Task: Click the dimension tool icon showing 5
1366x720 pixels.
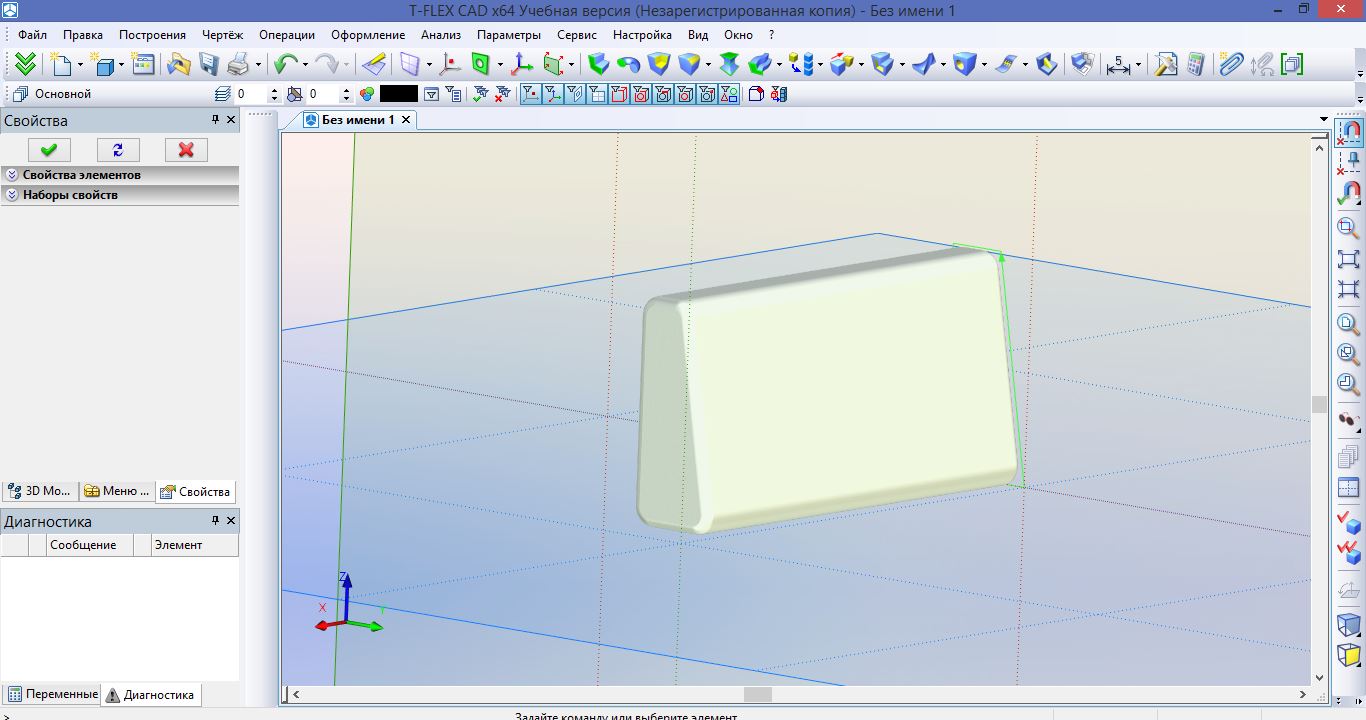Action: [1117, 65]
